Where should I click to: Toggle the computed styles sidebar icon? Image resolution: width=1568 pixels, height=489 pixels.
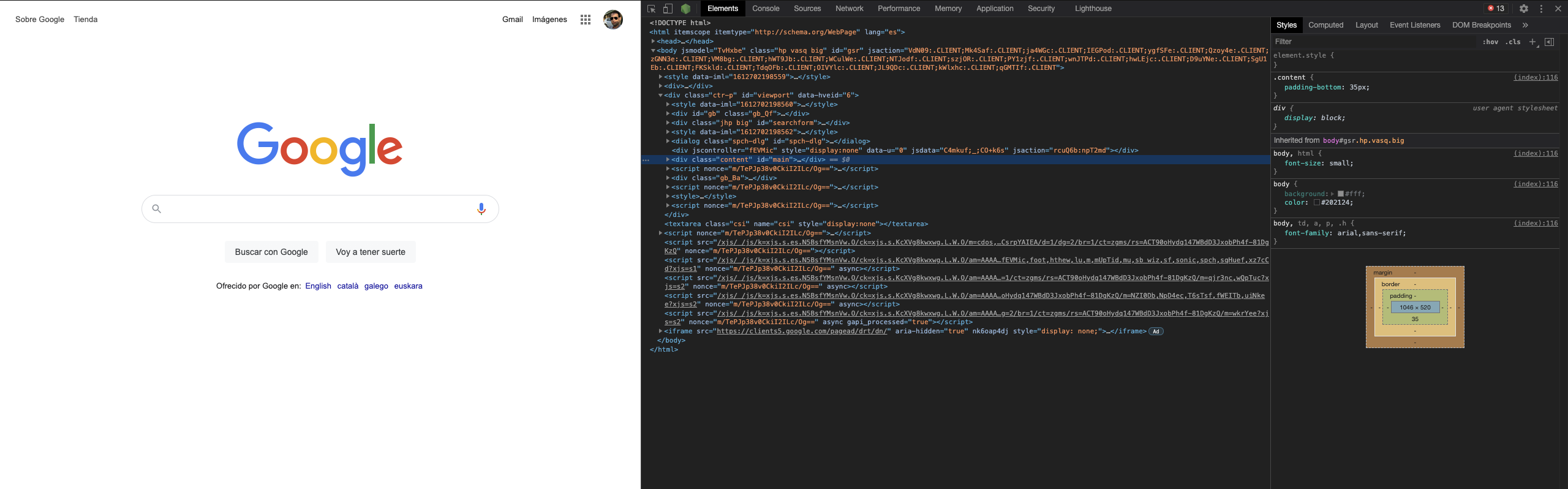(x=1549, y=42)
